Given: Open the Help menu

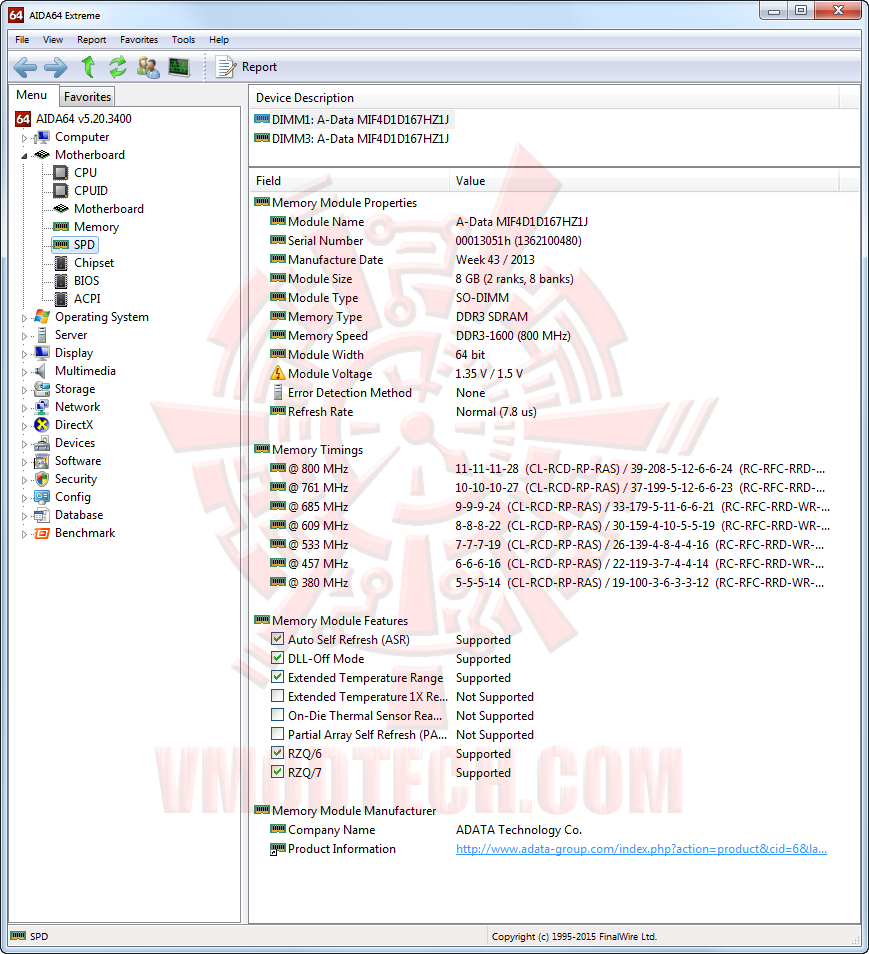Looking at the screenshot, I should coord(219,40).
